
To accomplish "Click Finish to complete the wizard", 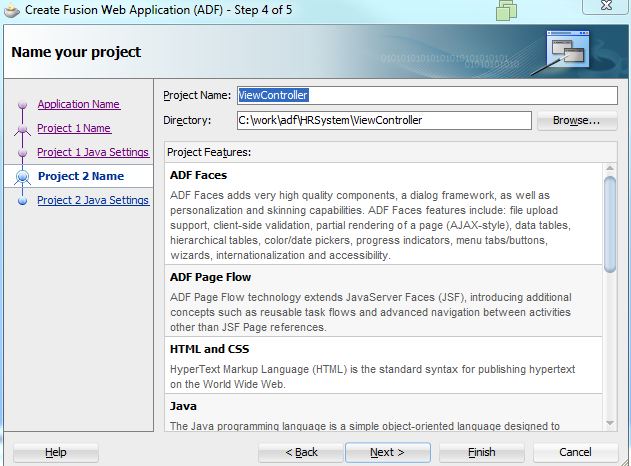I will (482, 452).
